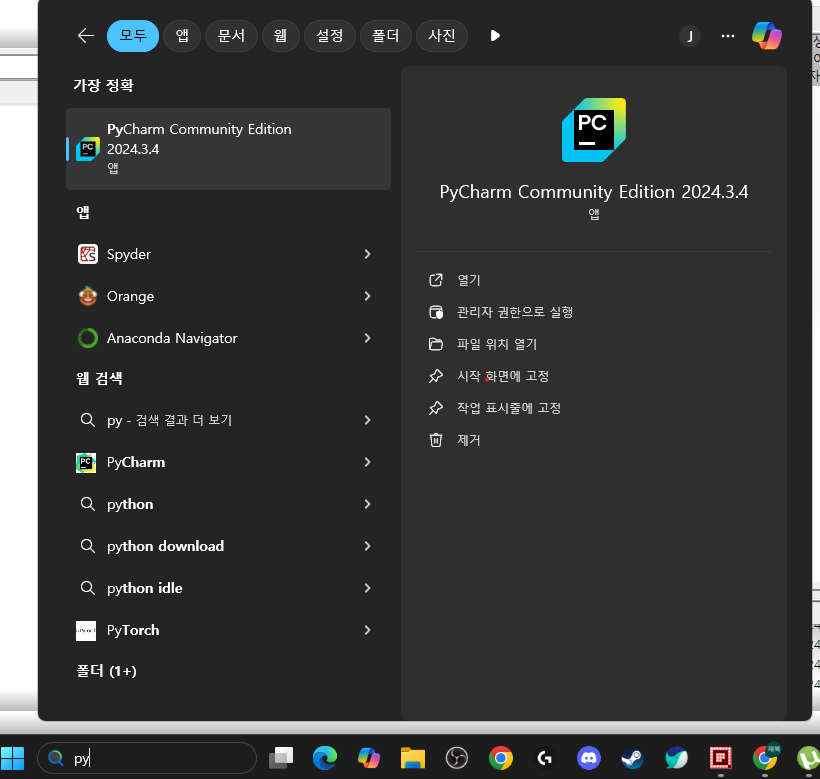Expand the PyTorch suggestion chevron
Screen dimensions: 820x779
(x=368, y=631)
